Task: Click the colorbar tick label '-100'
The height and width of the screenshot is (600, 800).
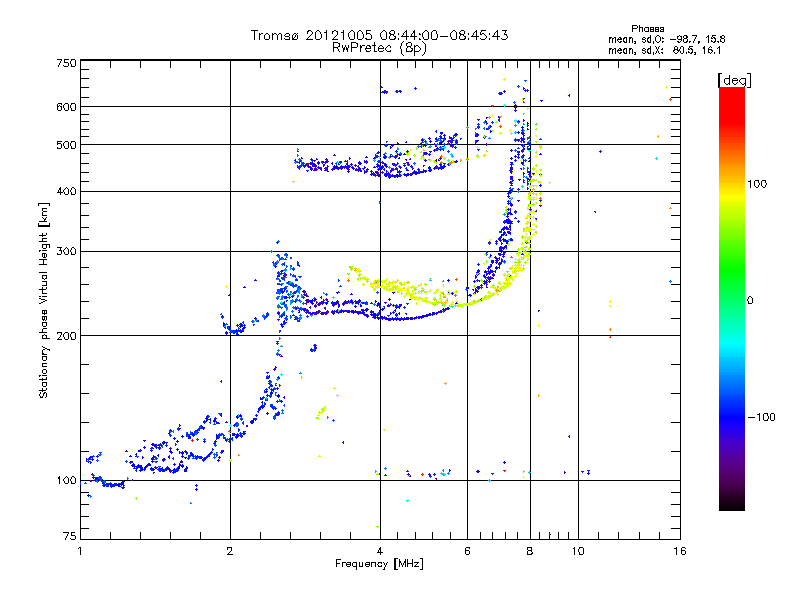Action: coord(761,417)
